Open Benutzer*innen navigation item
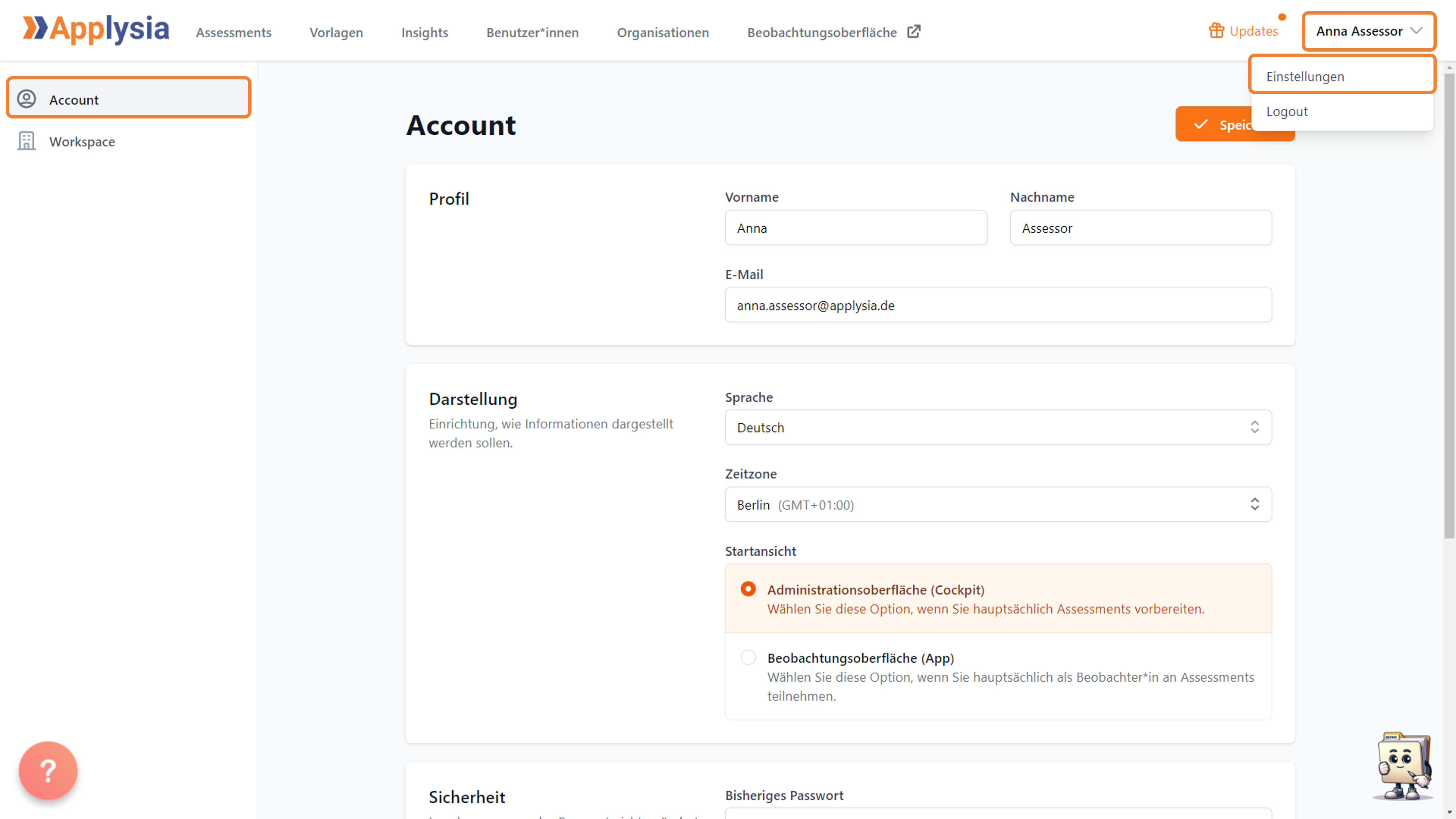This screenshot has width=1456, height=819. (532, 32)
